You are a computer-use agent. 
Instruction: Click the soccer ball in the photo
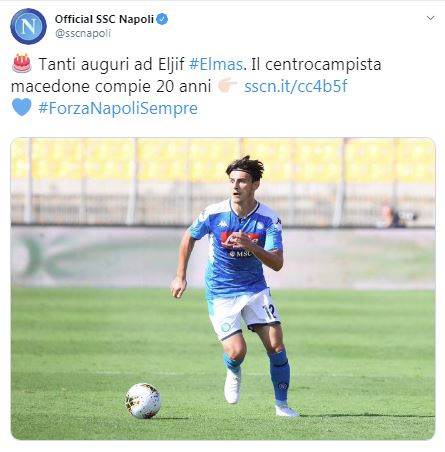coord(143,401)
